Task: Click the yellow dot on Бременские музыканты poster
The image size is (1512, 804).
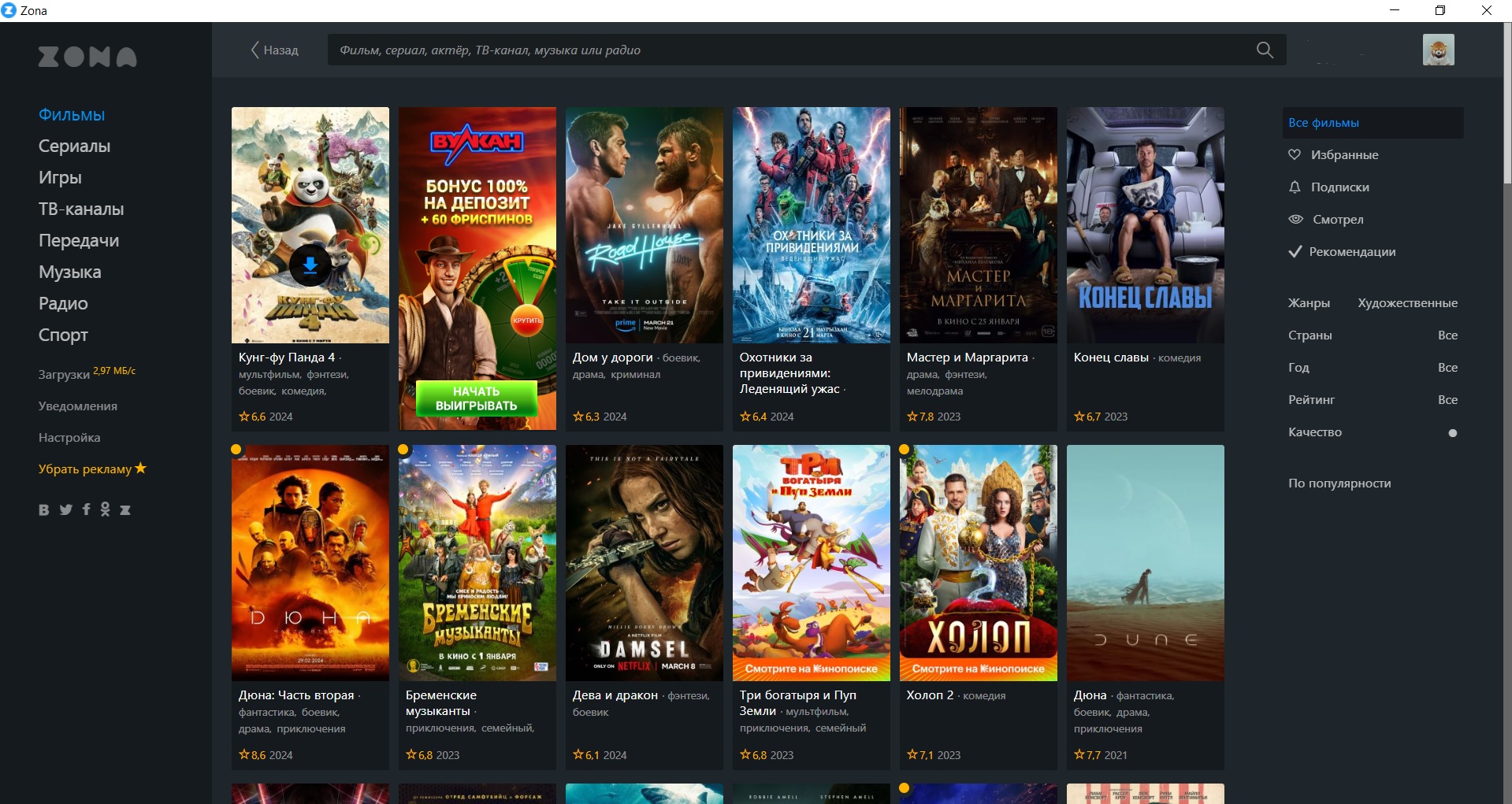Action: point(403,450)
